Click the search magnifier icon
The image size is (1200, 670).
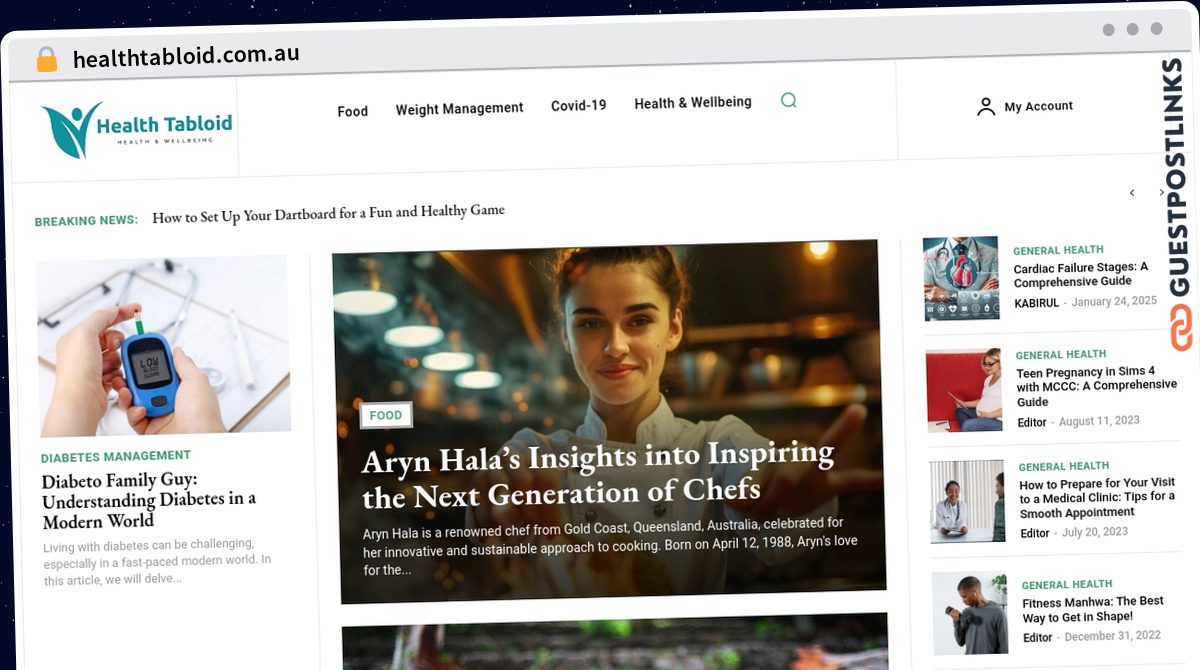point(788,100)
